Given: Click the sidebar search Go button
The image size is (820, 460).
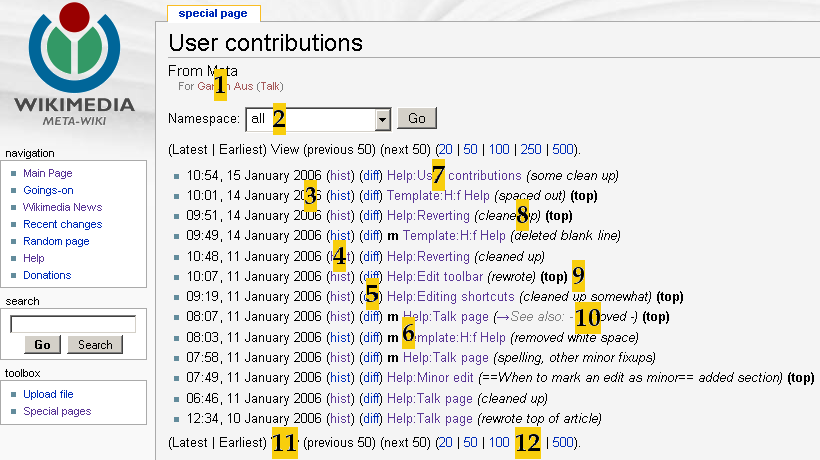Looking at the screenshot, I should (42, 344).
